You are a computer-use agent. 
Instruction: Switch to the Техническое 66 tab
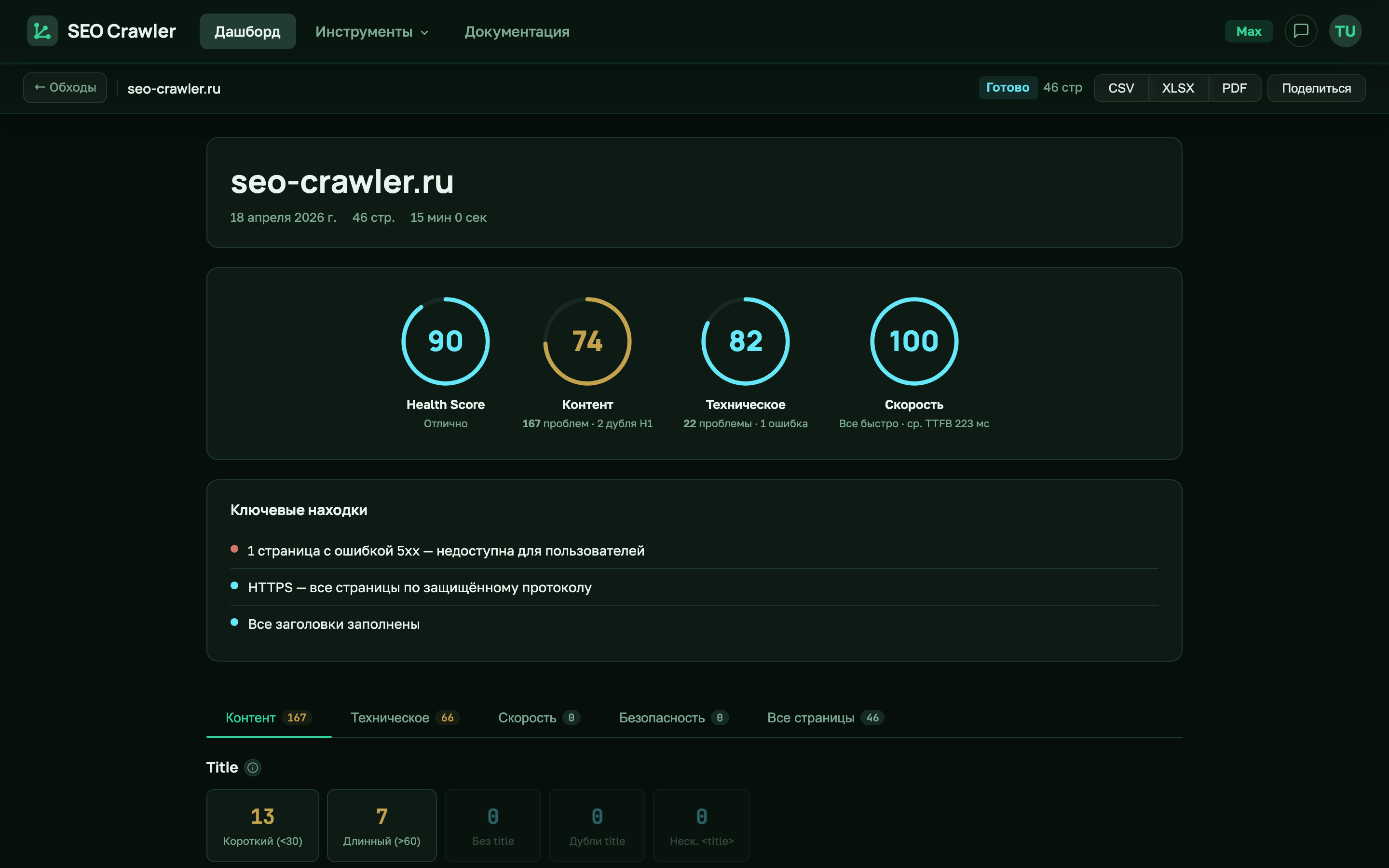pyautogui.click(x=405, y=718)
